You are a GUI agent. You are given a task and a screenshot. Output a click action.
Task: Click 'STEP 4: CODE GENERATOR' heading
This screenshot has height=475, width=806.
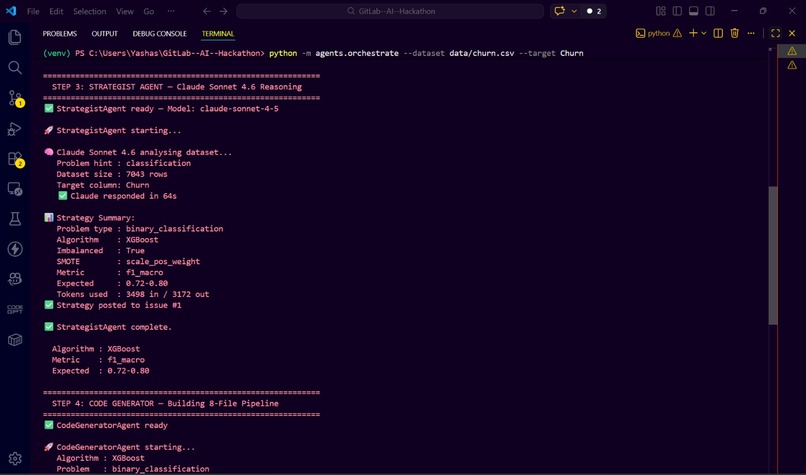(x=165, y=404)
